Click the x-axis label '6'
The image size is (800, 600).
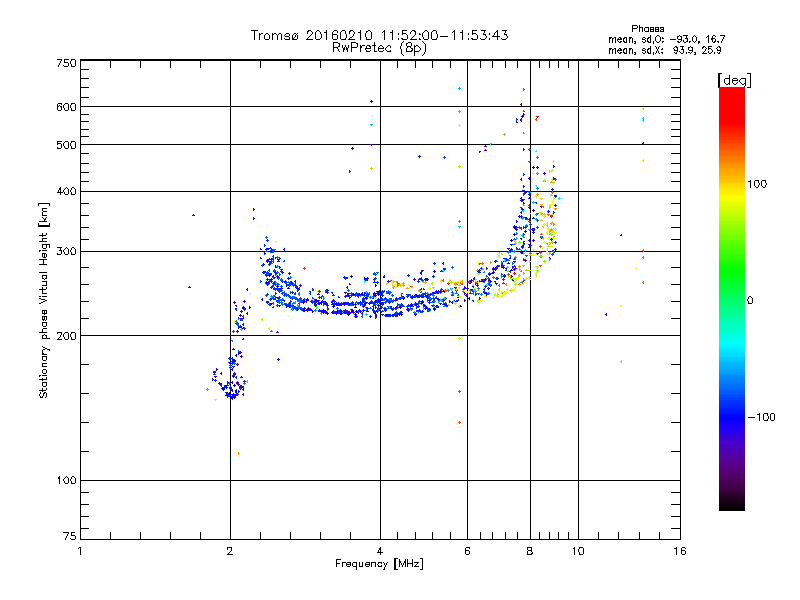click(467, 551)
